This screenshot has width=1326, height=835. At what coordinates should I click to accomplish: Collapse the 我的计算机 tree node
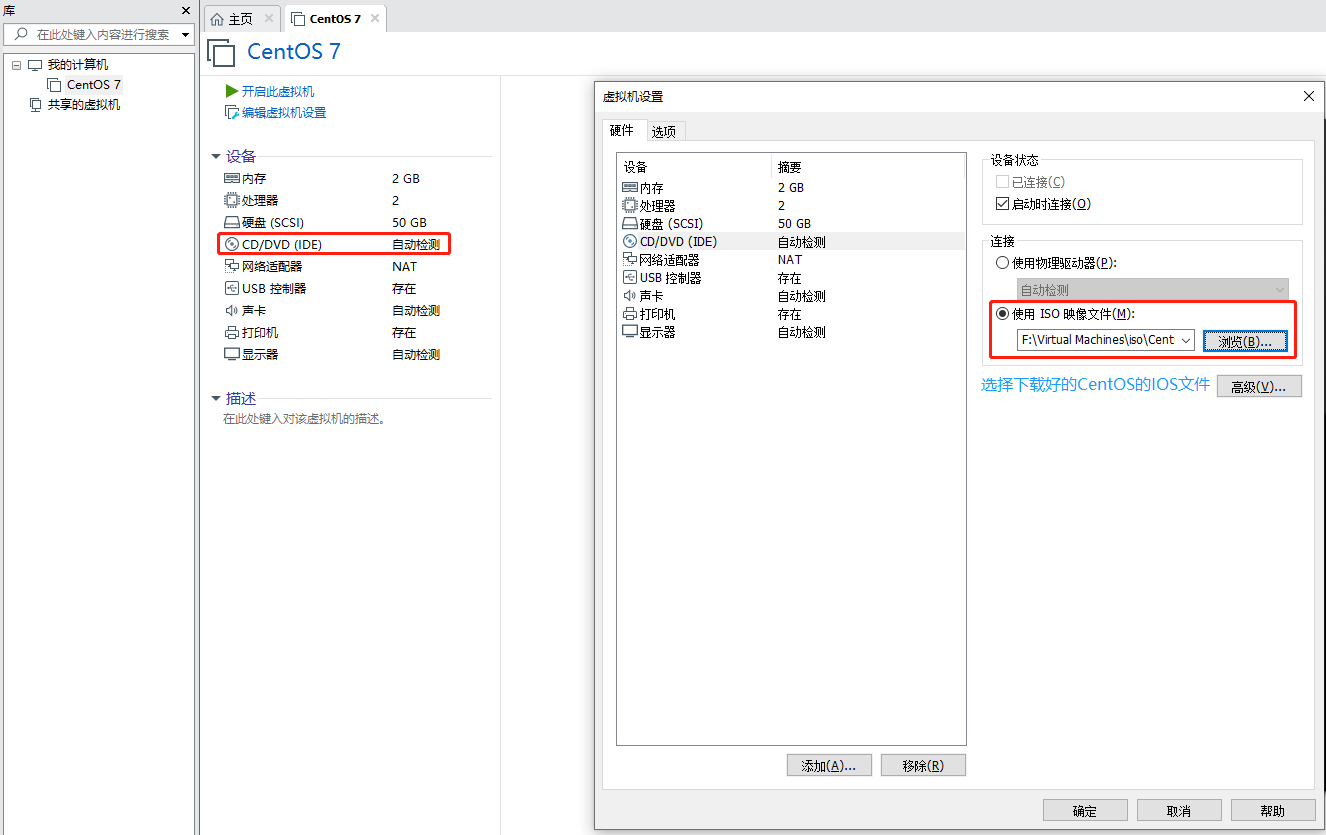tap(17, 65)
